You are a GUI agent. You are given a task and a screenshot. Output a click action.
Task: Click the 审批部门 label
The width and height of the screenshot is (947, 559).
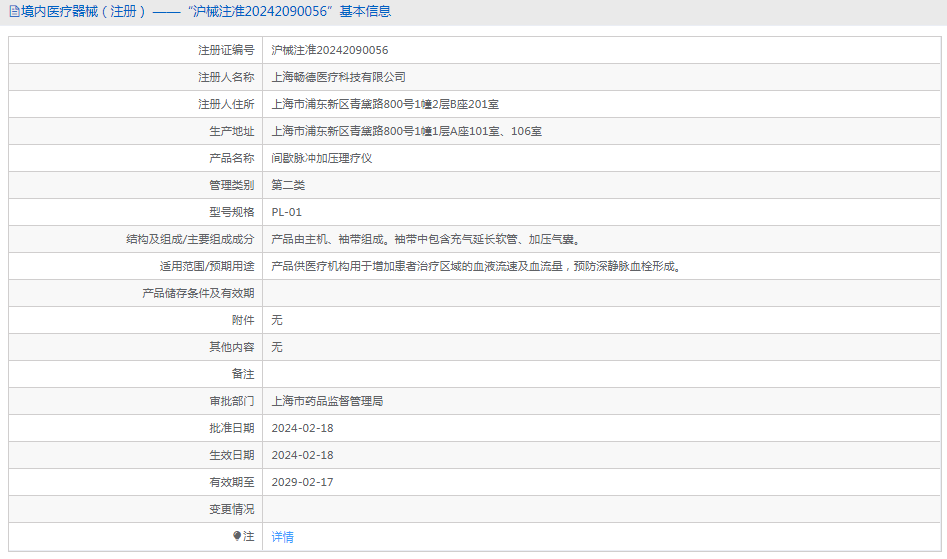pos(232,401)
